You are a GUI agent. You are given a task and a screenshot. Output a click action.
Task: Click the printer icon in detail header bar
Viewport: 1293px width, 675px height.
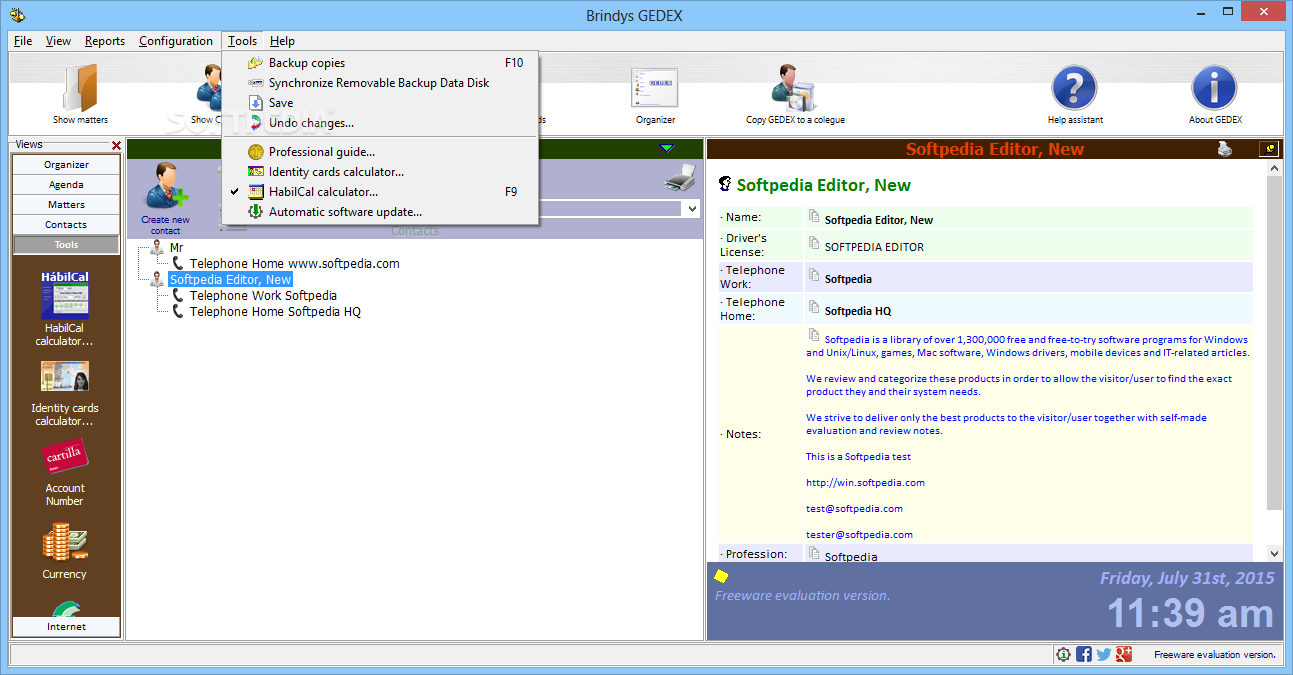tap(1225, 149)
